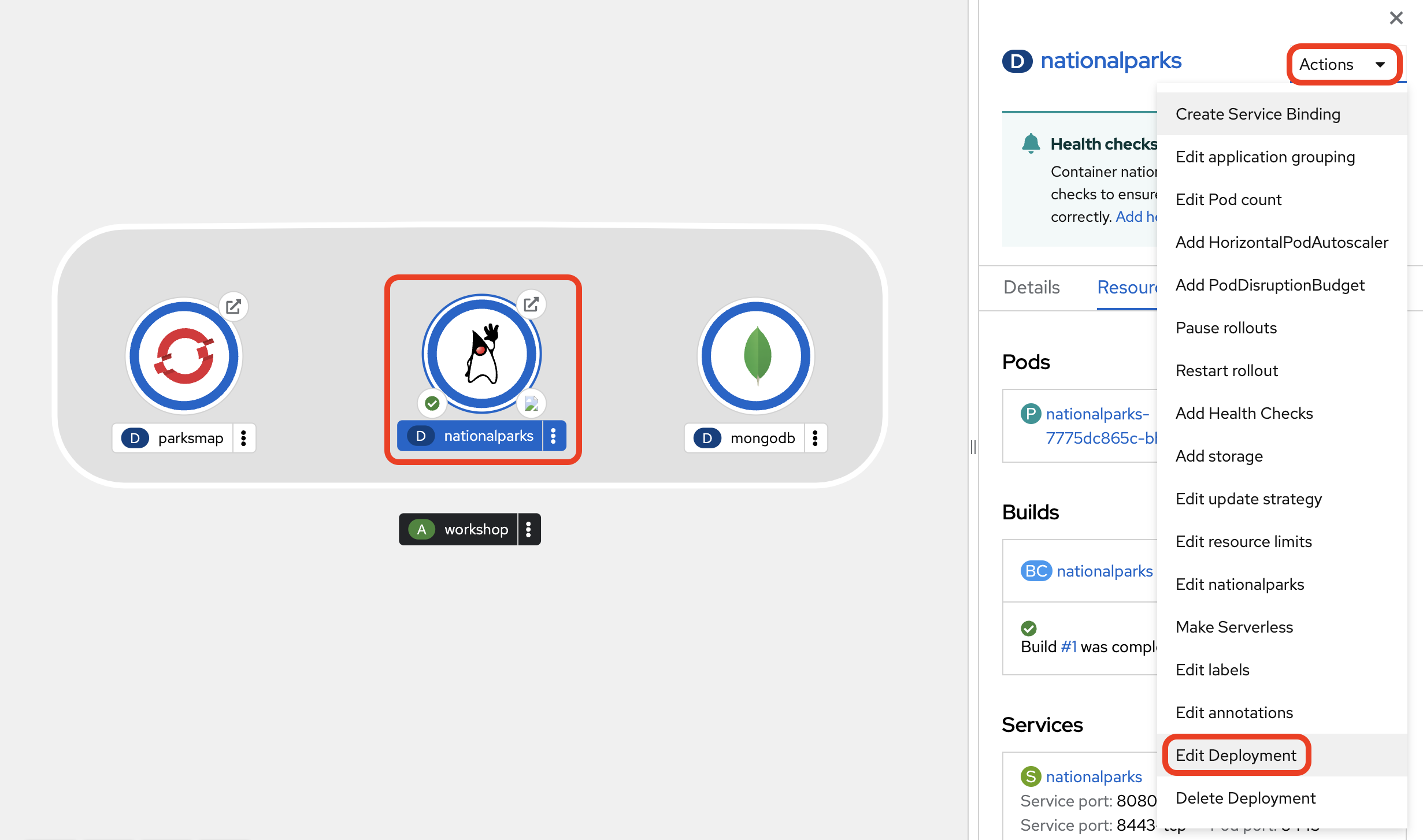Open parksmap kebab menu
Viewport: 1423px width, 840px height.
point(243,438)
